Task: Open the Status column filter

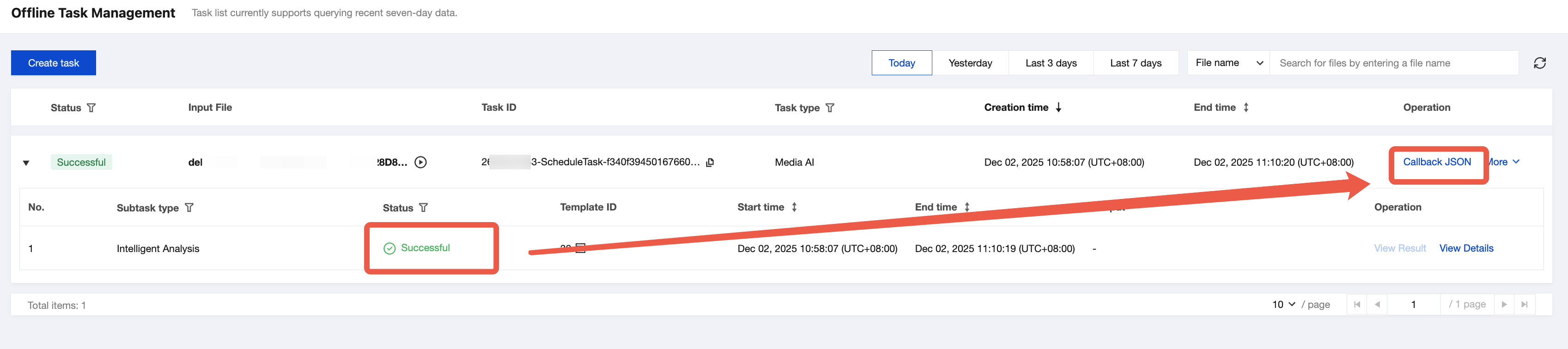Action: click(x=91, y=108)
